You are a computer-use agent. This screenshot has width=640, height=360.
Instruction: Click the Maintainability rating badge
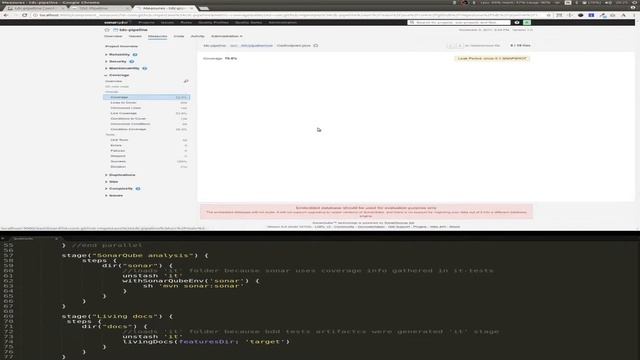click(145, 68)
